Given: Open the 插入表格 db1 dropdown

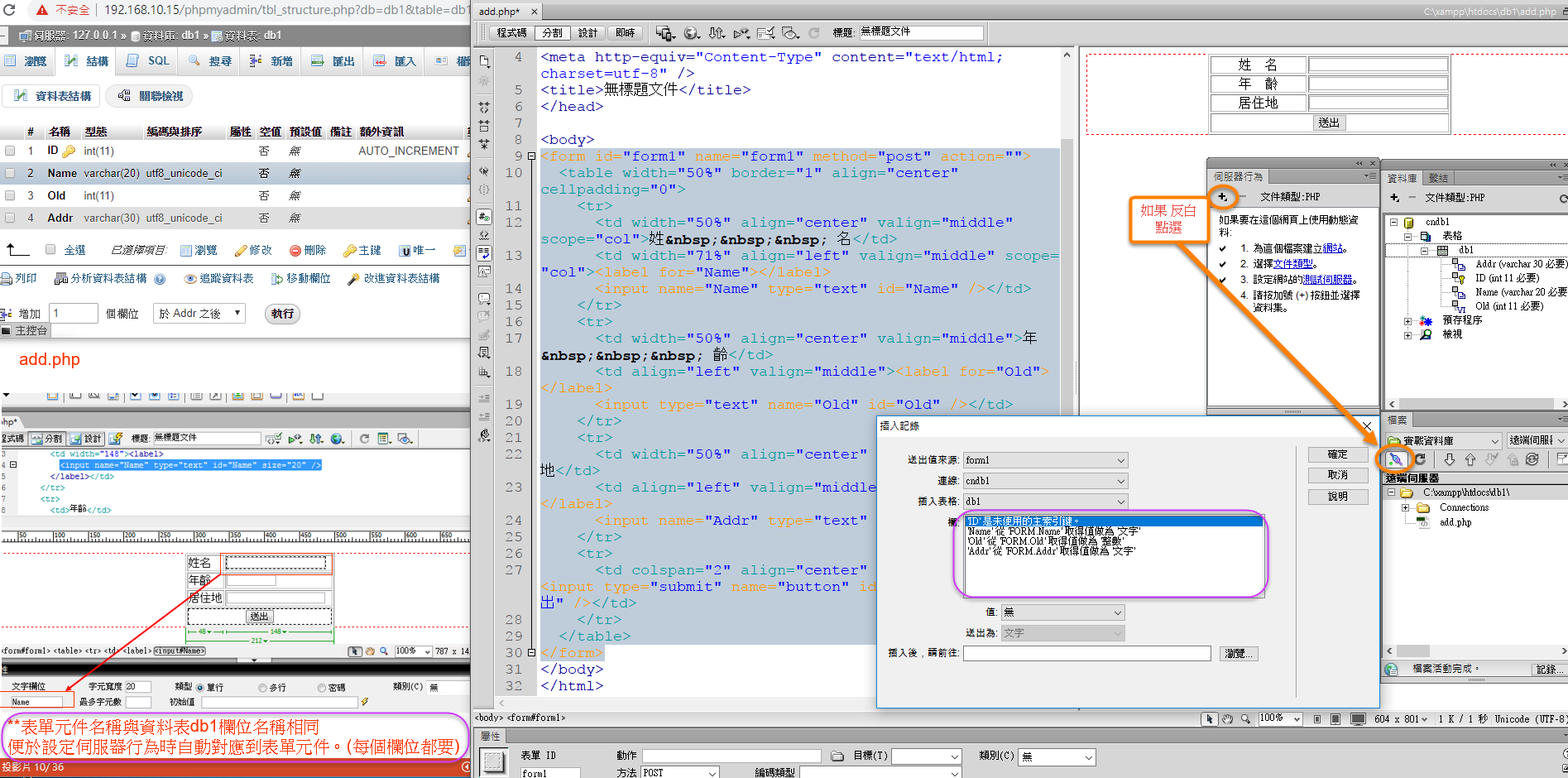Looking at the screenshot, I should click(x=1045, y=502).
